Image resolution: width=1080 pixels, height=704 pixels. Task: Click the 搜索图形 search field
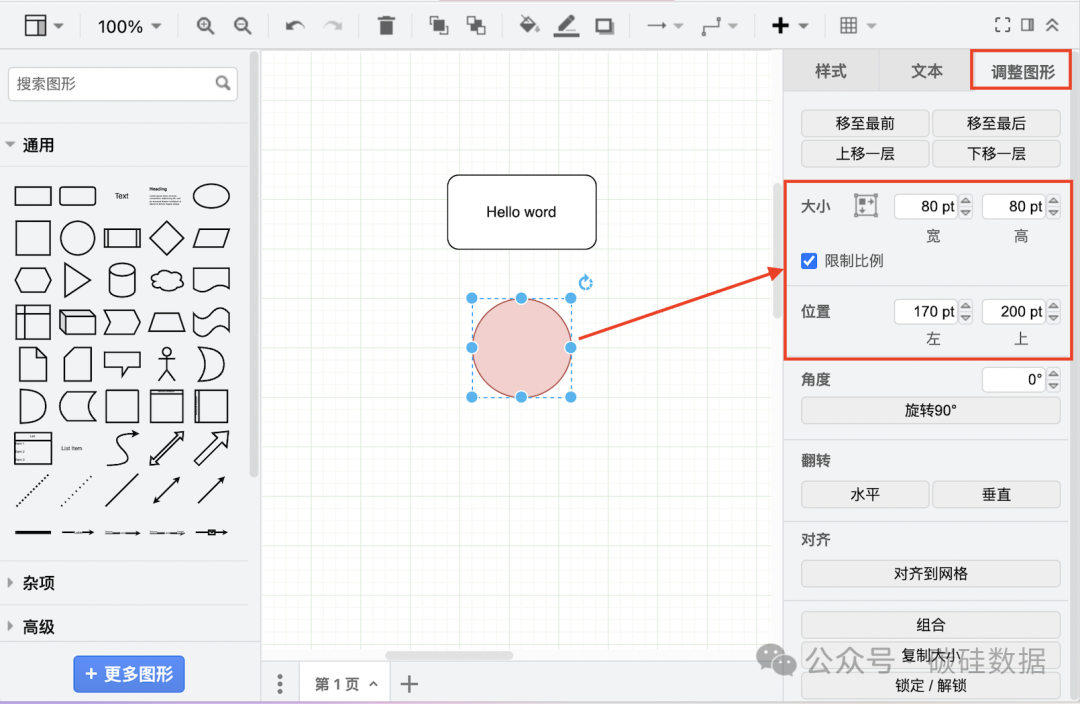point(112,84)
